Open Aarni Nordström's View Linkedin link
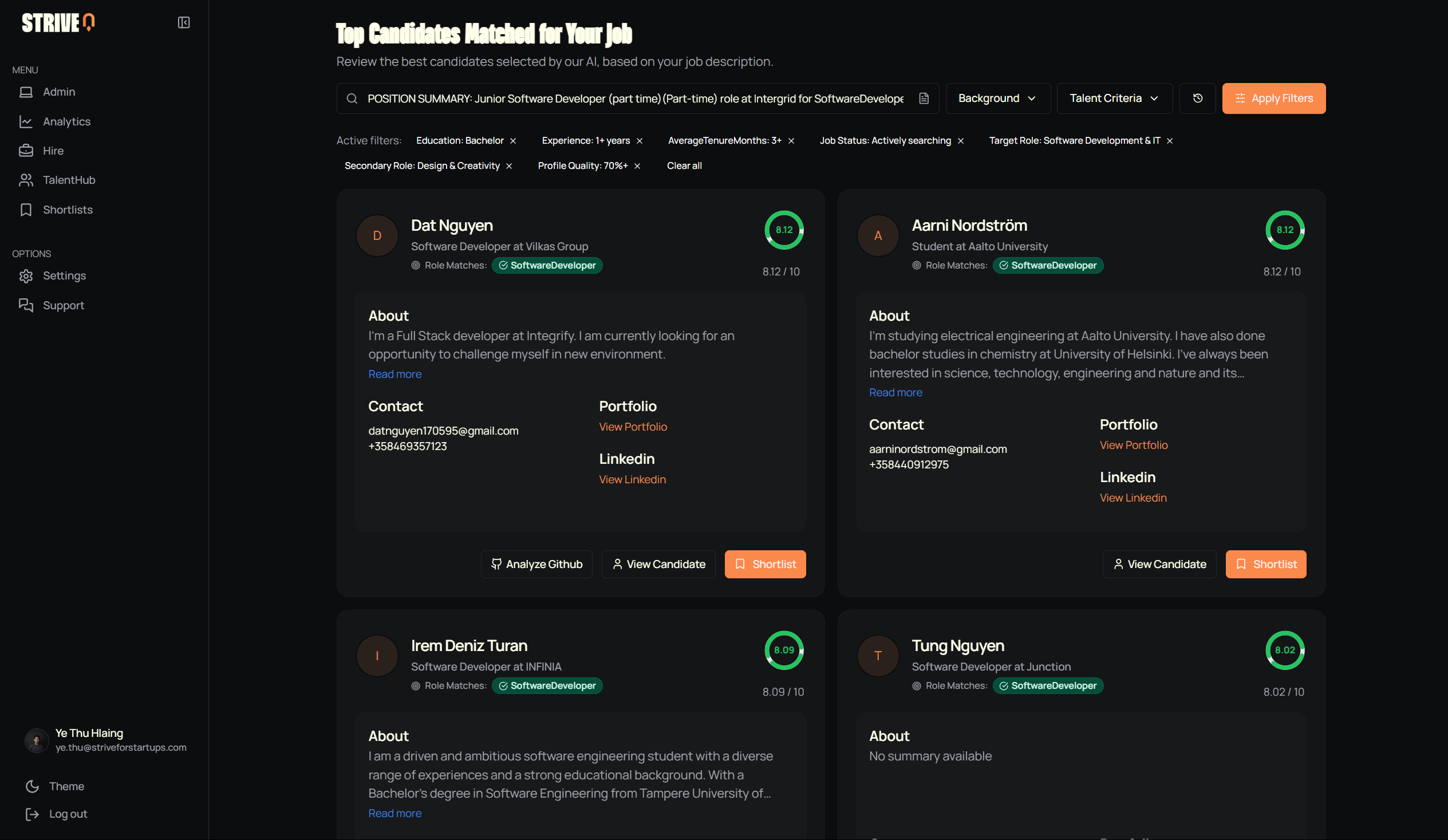This screenshot has width=1448, height=840. (x=1133, y=498)
